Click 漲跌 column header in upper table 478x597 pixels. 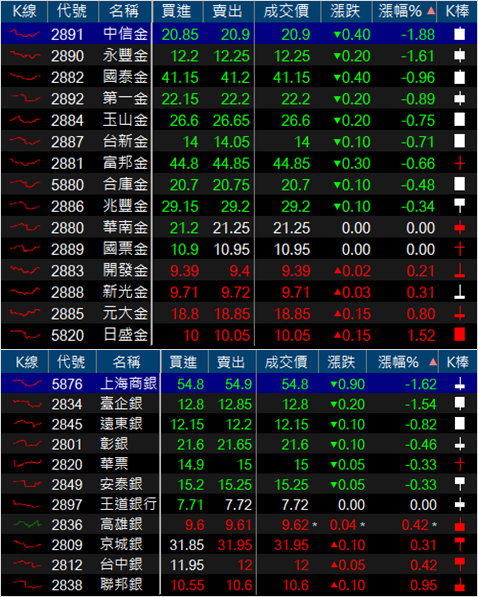[x=346, y=11]
